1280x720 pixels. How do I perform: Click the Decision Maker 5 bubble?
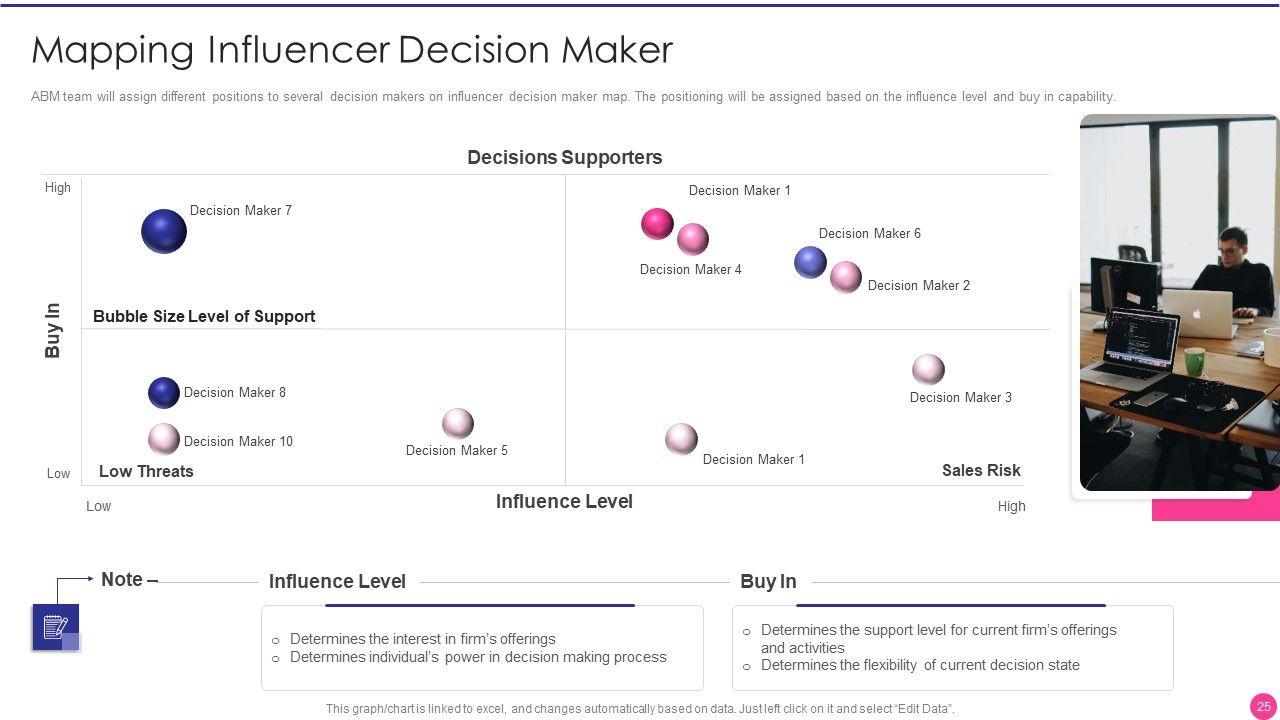[458, 423]
